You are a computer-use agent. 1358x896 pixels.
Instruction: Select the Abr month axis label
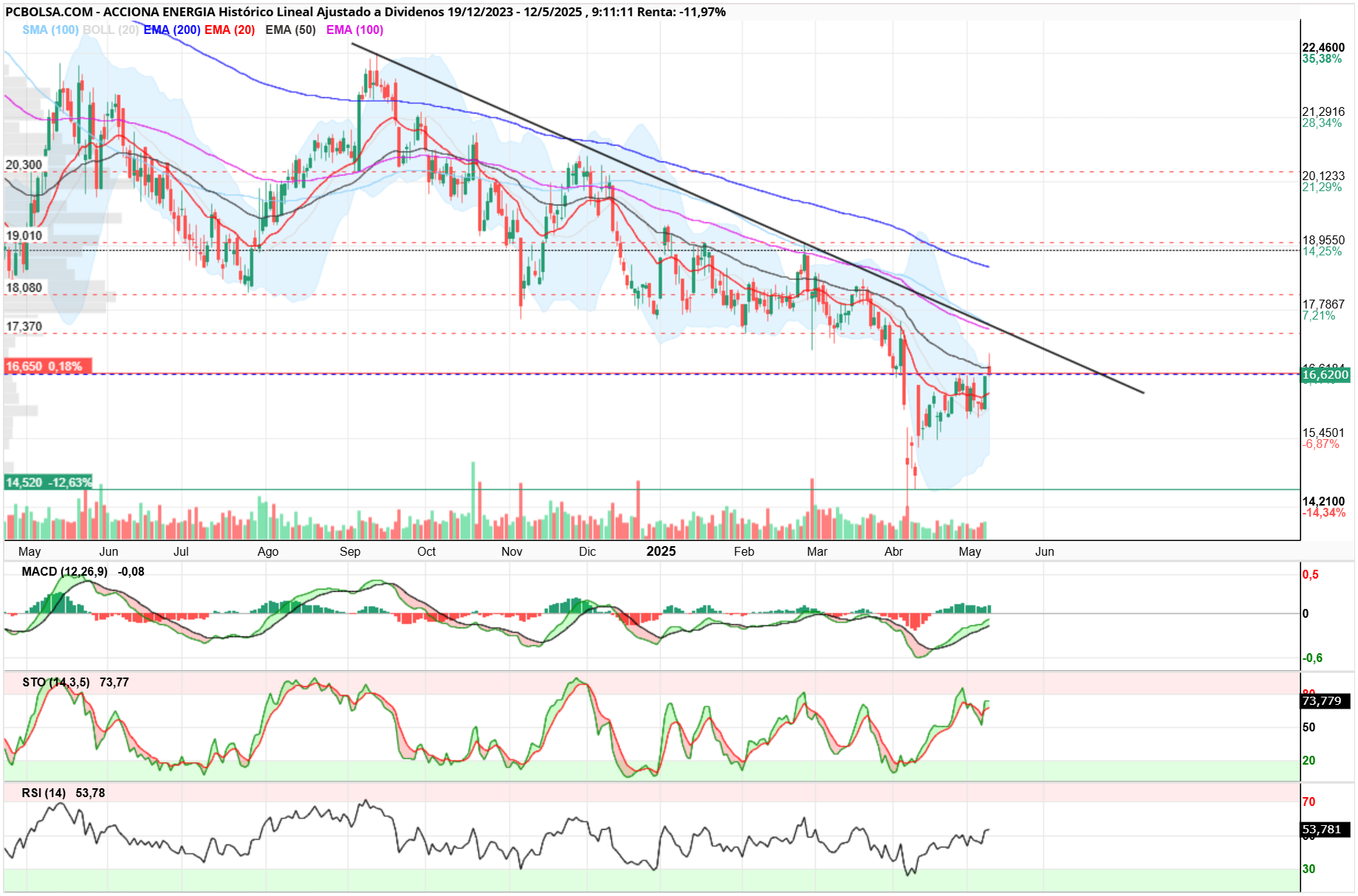894,551
